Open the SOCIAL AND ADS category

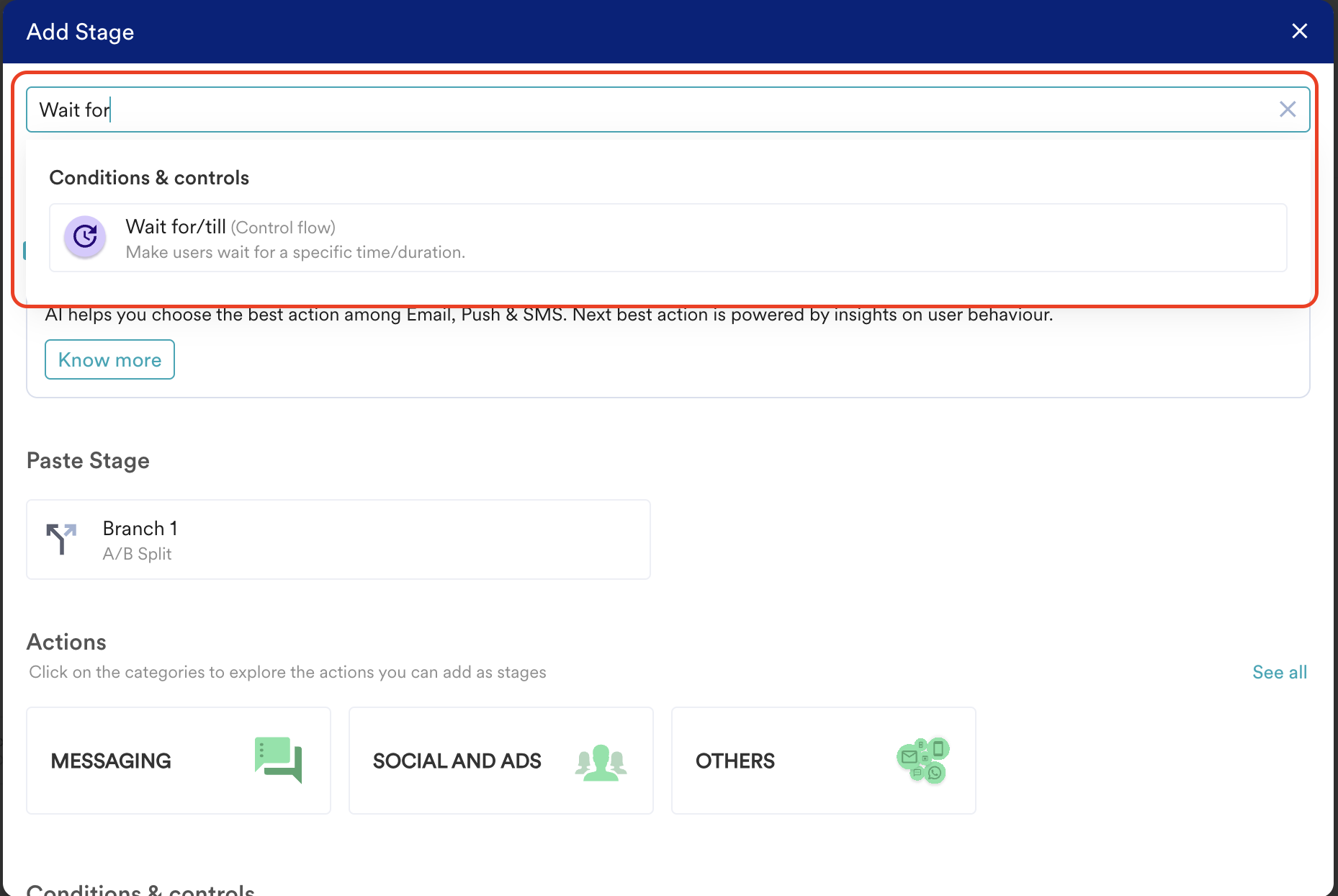(500, 761)
